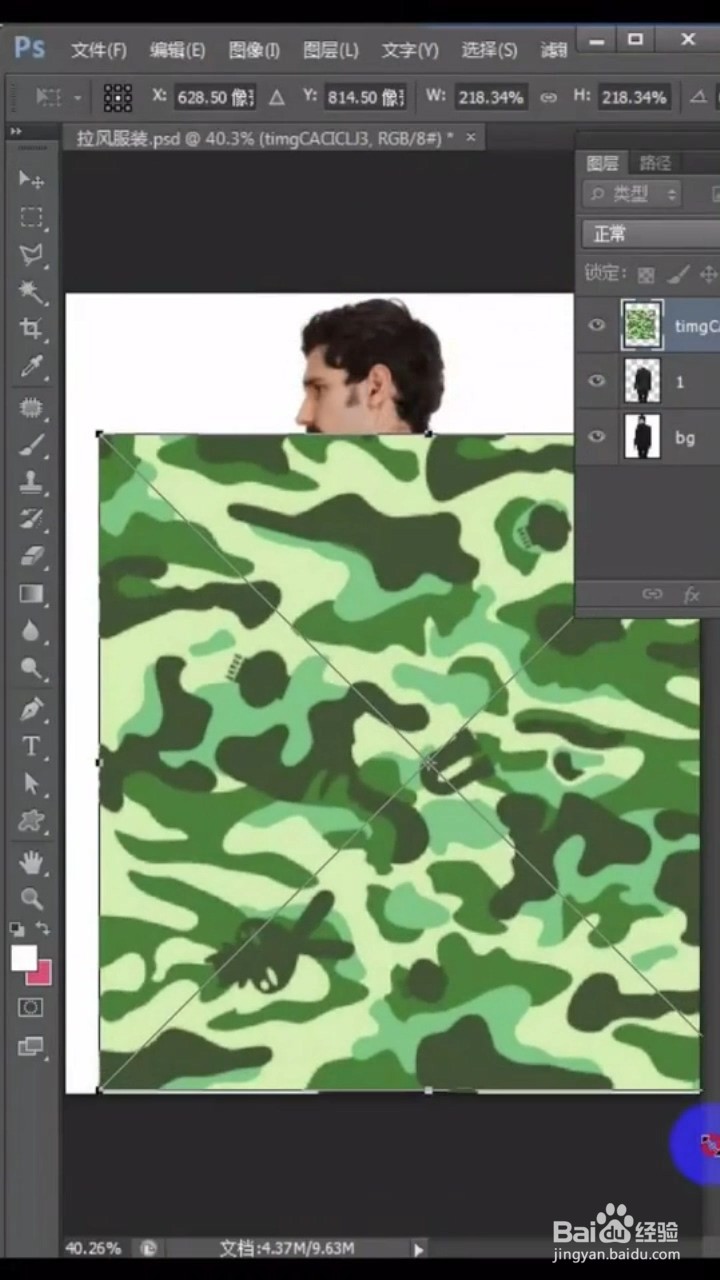This screenshot has width=720, height=1280.
Task: Change the screen mode
Action: (x=31, y=1046)
